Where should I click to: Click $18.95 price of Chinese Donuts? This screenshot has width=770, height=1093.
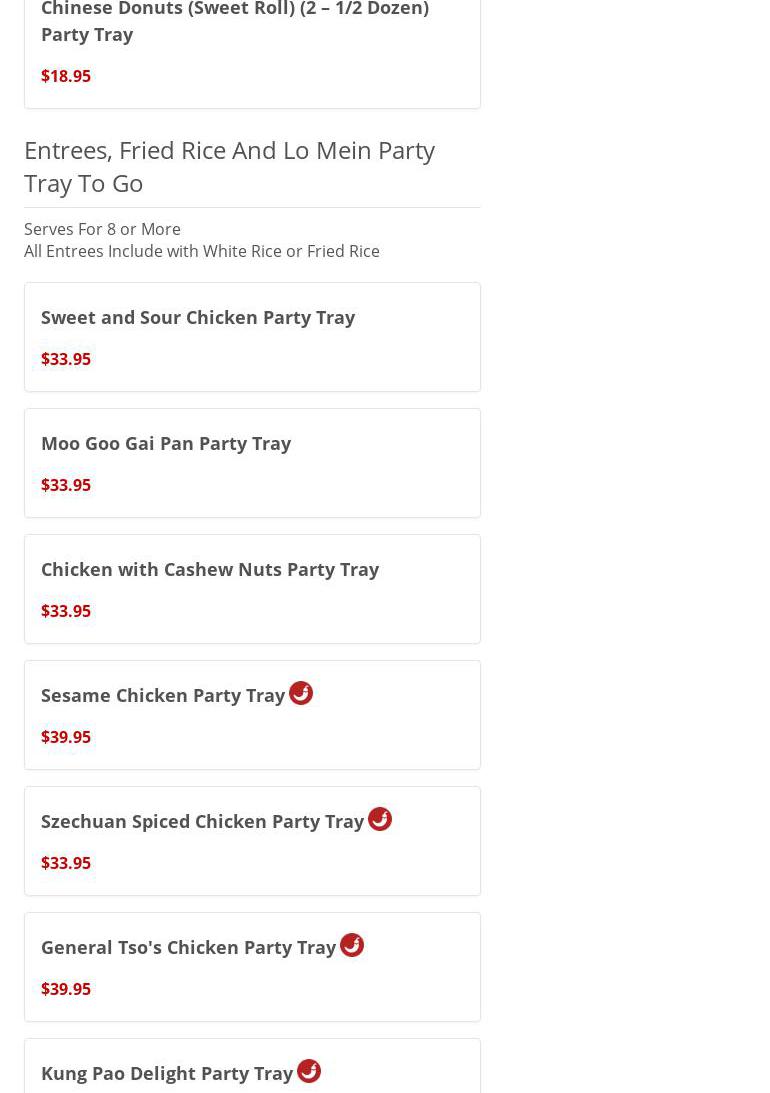click(66, 76)
